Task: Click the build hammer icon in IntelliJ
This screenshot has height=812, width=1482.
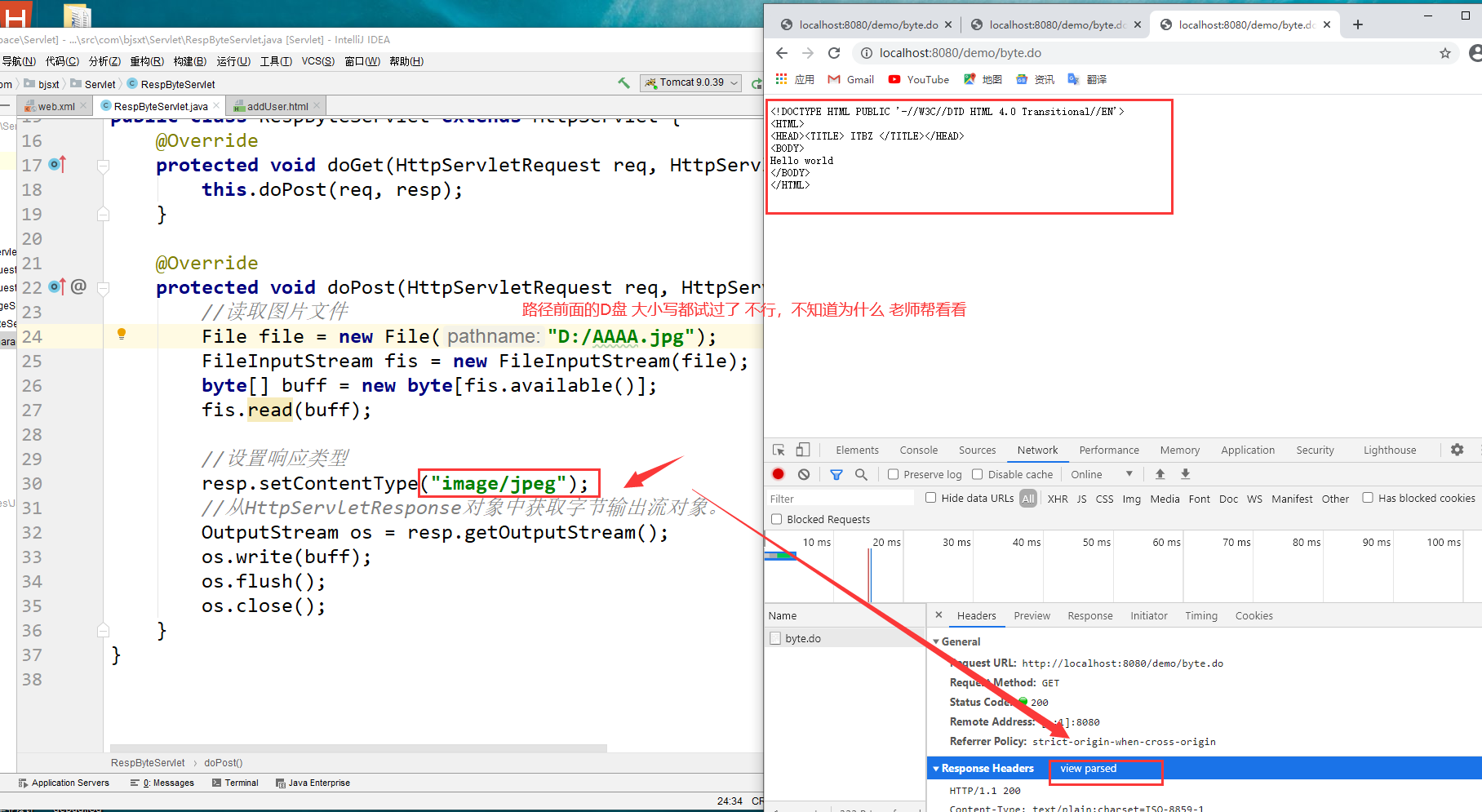Action: pyautogui.click(x=624, y=82)
